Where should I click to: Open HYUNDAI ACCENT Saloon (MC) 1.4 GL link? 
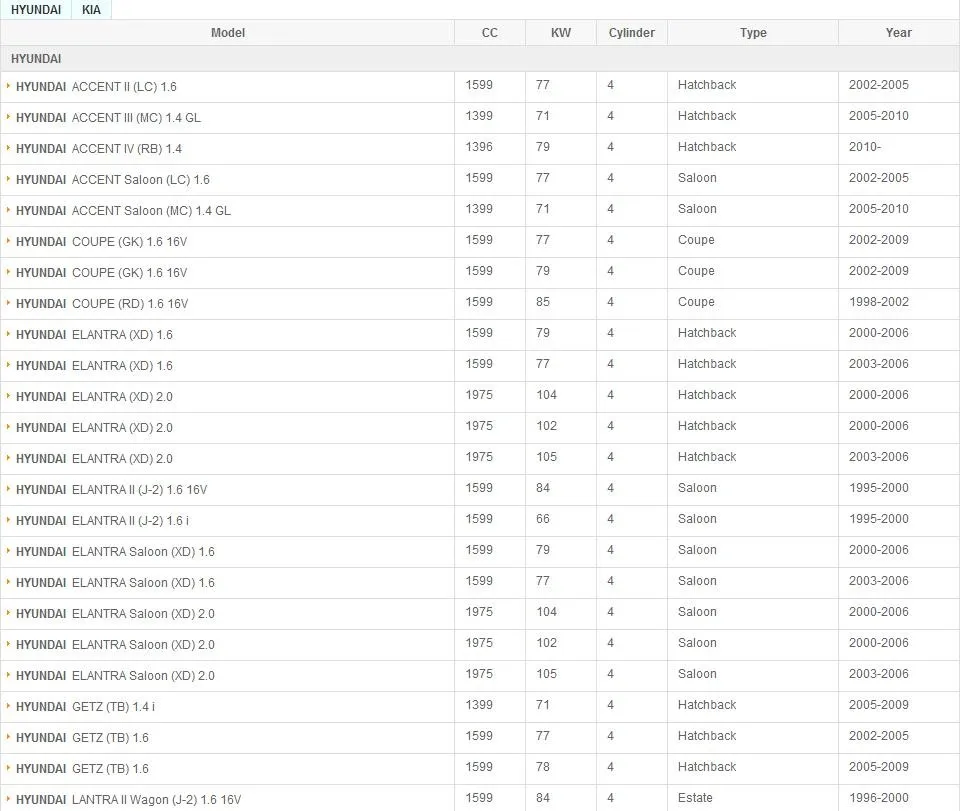tap(124, 211)
